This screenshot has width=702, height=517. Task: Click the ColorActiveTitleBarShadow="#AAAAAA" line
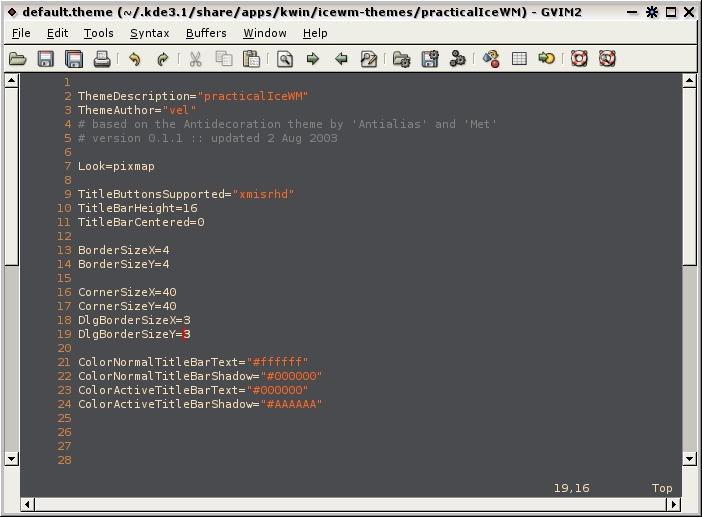[x=200, y=404]
